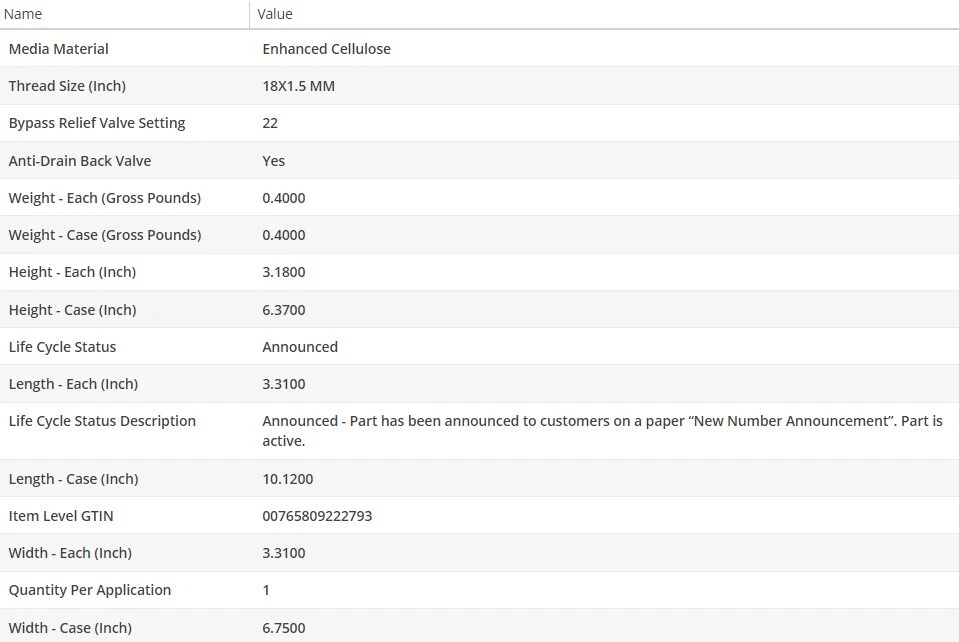The width and height of the screenshot is (959, 642).
Task: Click the GTIN number 00765809222793
Action: tap(317, 516)
